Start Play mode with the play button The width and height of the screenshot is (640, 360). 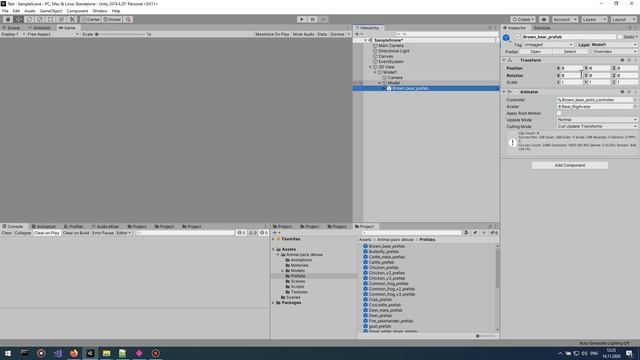coord(302,19)
